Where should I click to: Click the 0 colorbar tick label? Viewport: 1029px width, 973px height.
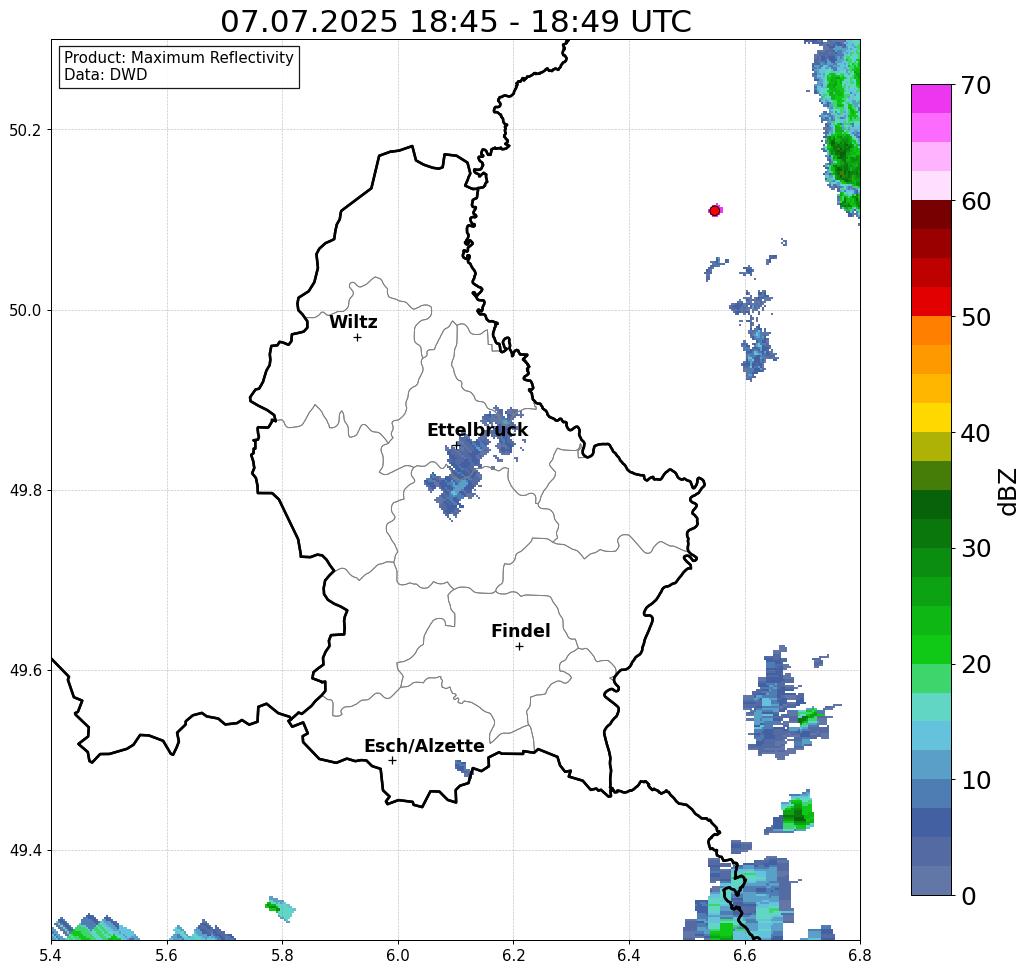pyautogui.click(x=969, y=896)
